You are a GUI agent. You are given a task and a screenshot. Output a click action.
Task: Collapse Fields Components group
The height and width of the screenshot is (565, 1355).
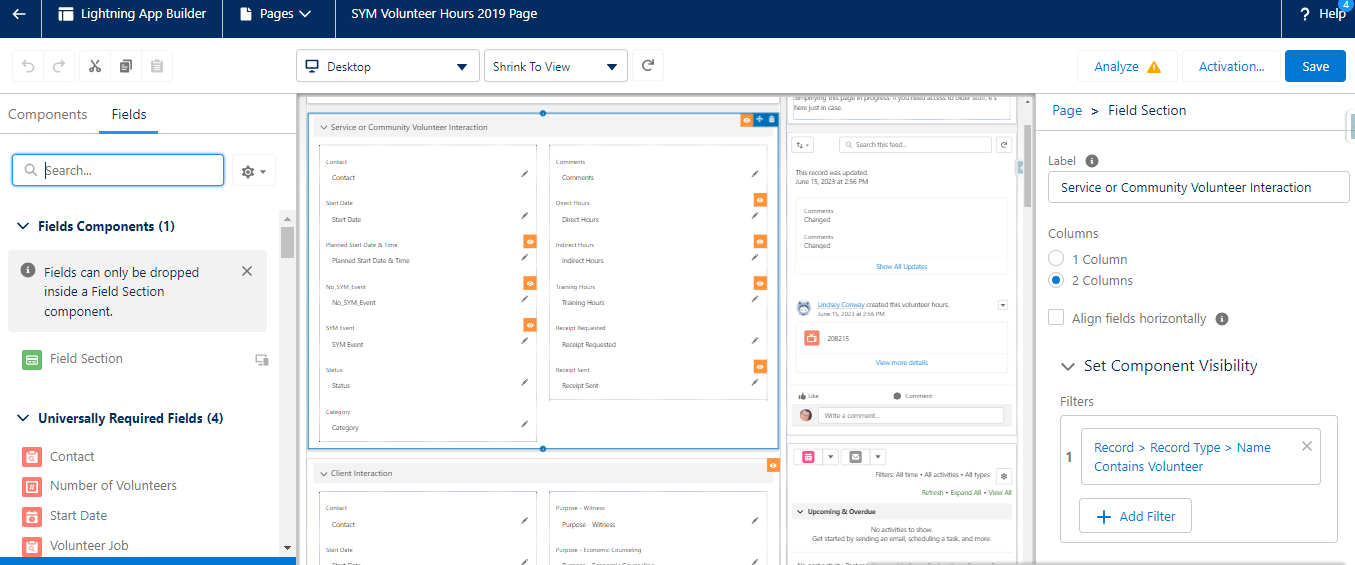[x=23, y=227]
